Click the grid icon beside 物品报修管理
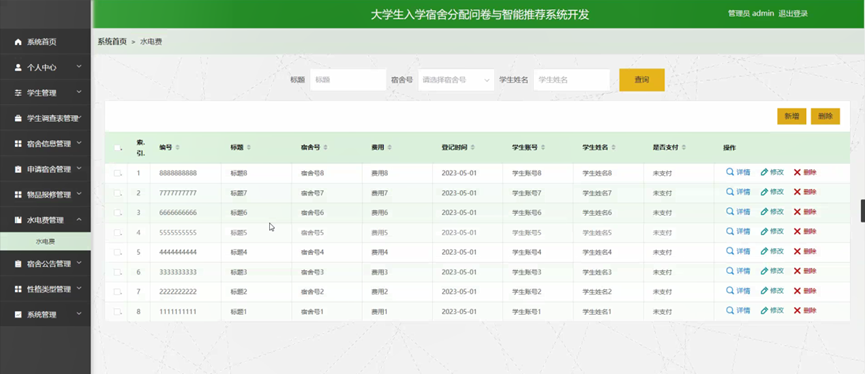 click(x=18, y=194)
